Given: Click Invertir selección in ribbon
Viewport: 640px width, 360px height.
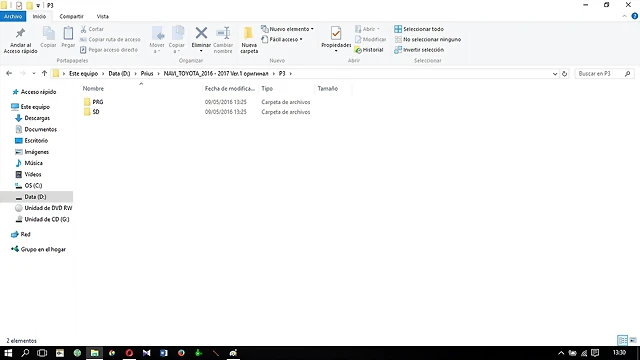Looking at the screenshot, I should (419, 50).
